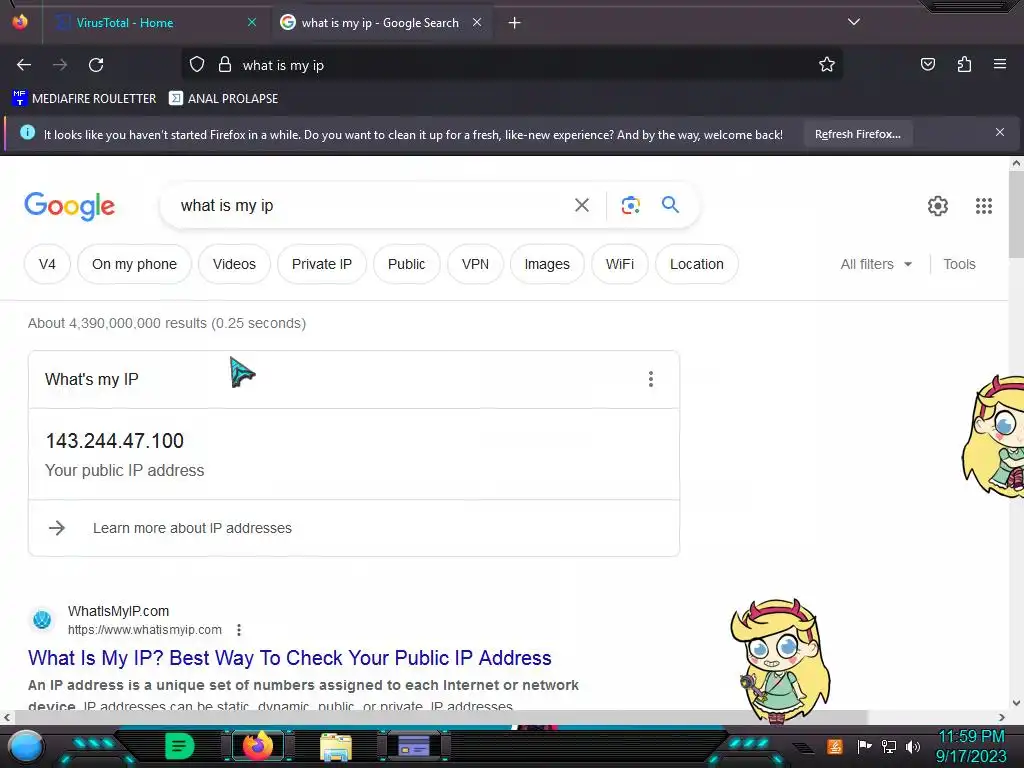Screen dimensions: 1024x768
Task: Open the card-window app in taskbar
Action: pos(414,746)
